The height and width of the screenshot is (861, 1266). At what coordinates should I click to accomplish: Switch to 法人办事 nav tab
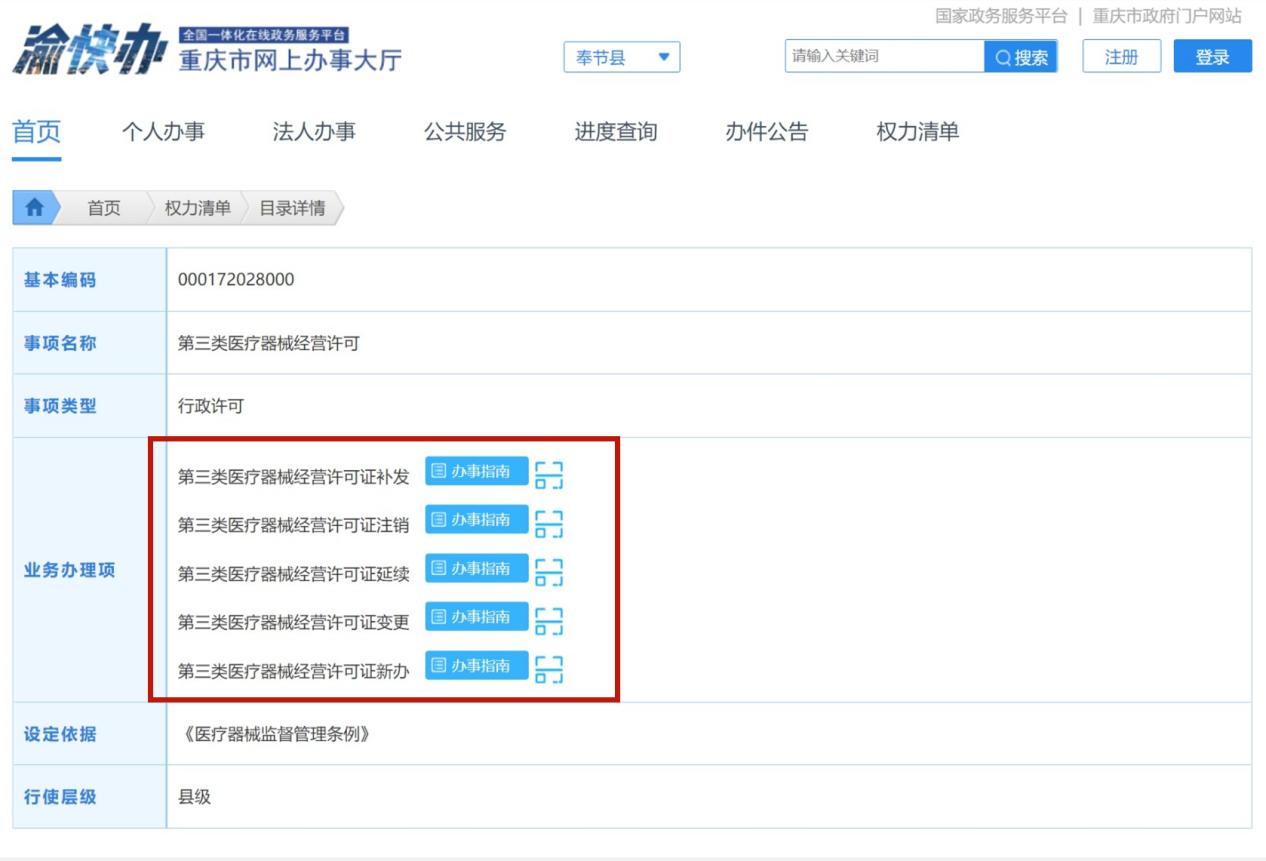314,132
